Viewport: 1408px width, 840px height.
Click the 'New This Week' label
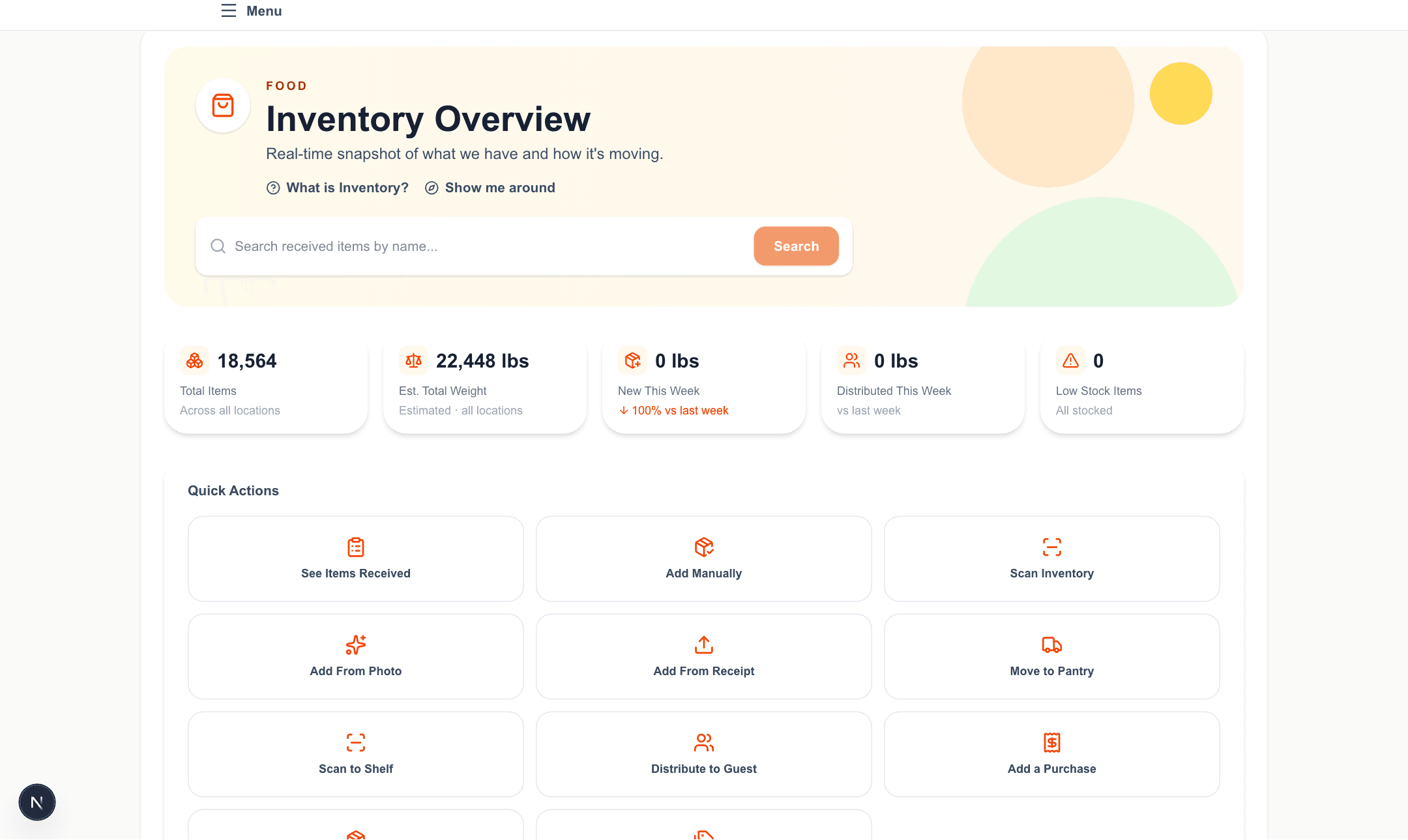tap(658, 391)
